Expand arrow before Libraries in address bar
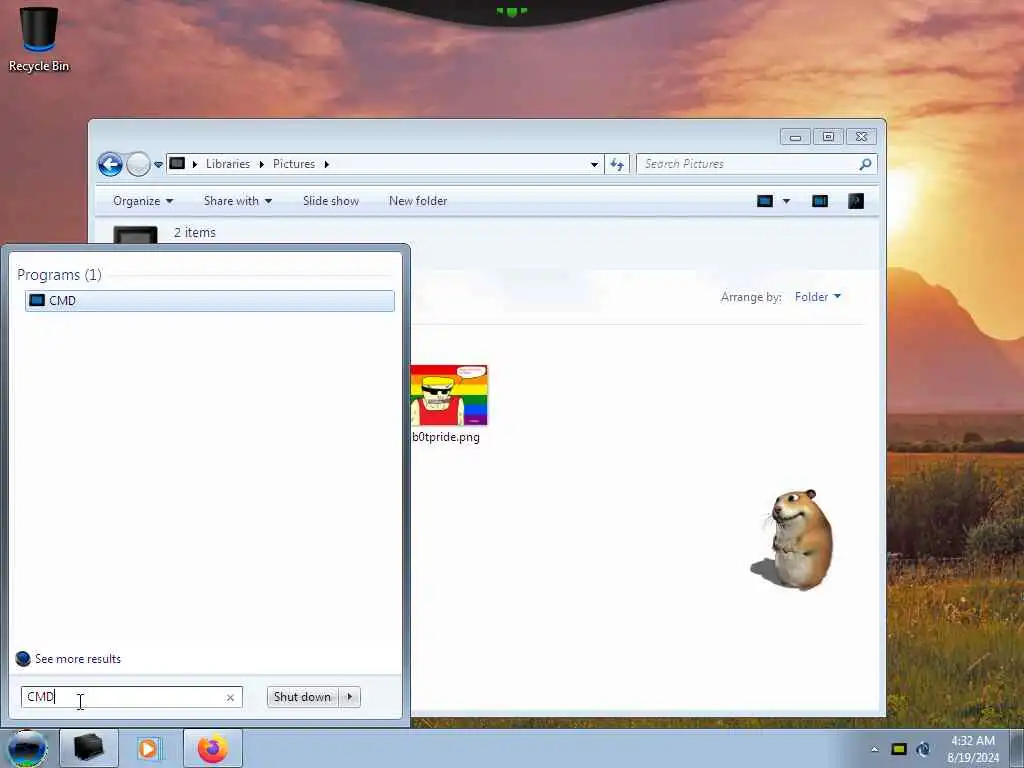This screenshot has width=1024, height=768. [x=195, y=164]
